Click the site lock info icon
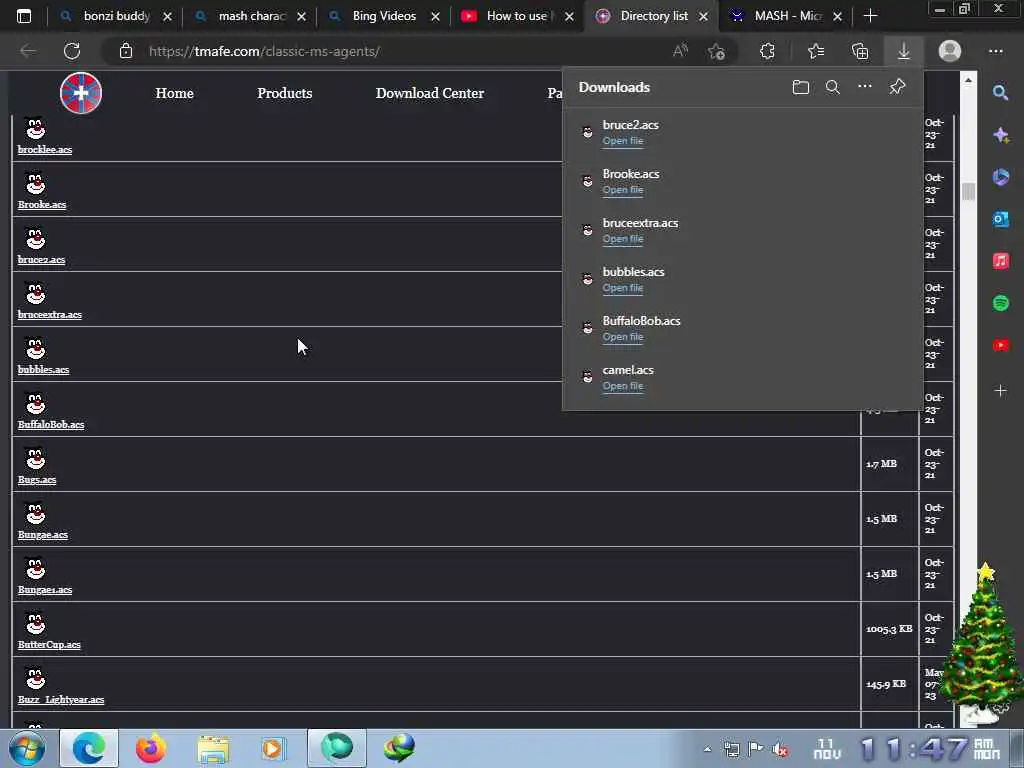 [x=126, y=51]
